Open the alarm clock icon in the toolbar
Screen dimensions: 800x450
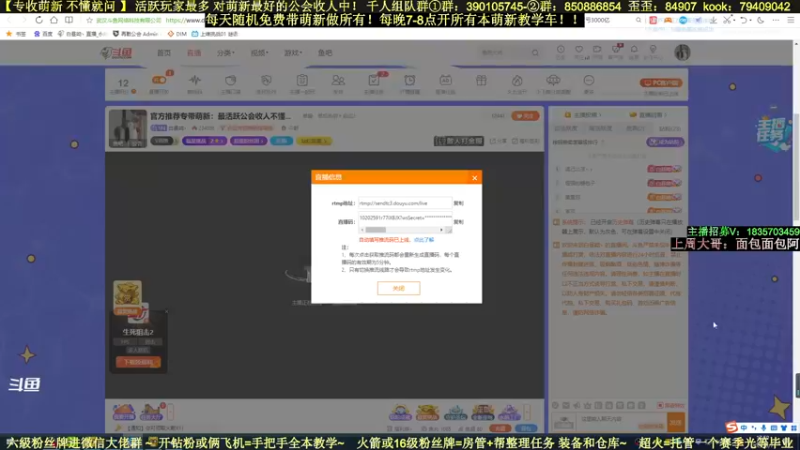pos(410,83)
